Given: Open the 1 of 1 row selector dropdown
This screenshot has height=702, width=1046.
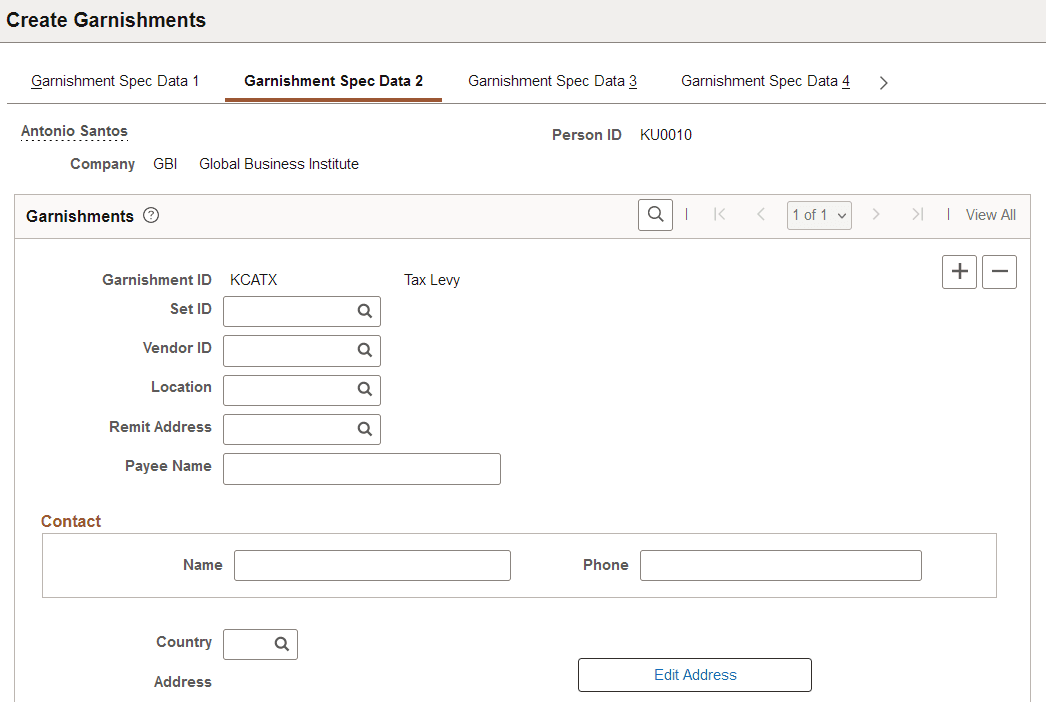Looking at the screenshot, I should (818, 214).
